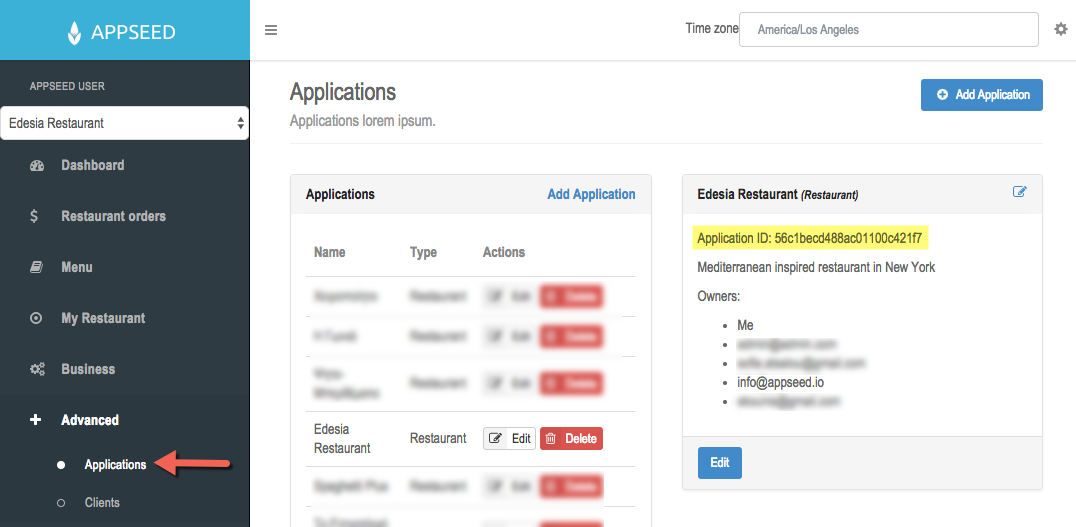The height and width of the screenshot is (527, 1076).
Task: Click the pencil edit icon in Edesia Restaurant panel header
Action: coord(1020,192)
